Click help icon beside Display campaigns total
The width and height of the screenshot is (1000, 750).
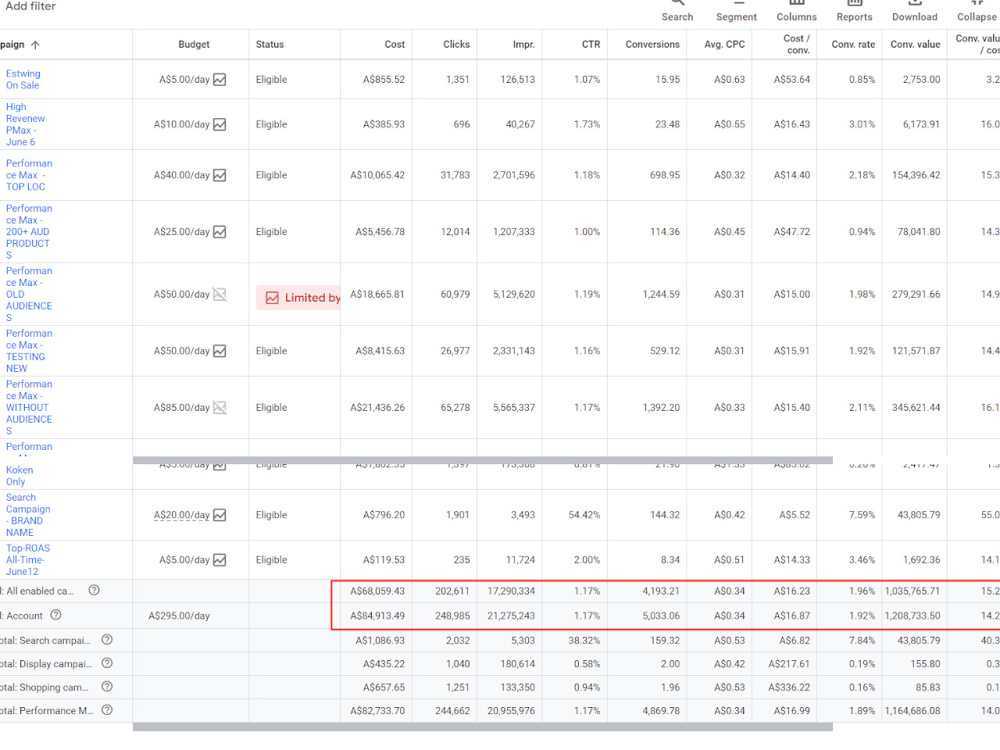[x=107, y=663]
